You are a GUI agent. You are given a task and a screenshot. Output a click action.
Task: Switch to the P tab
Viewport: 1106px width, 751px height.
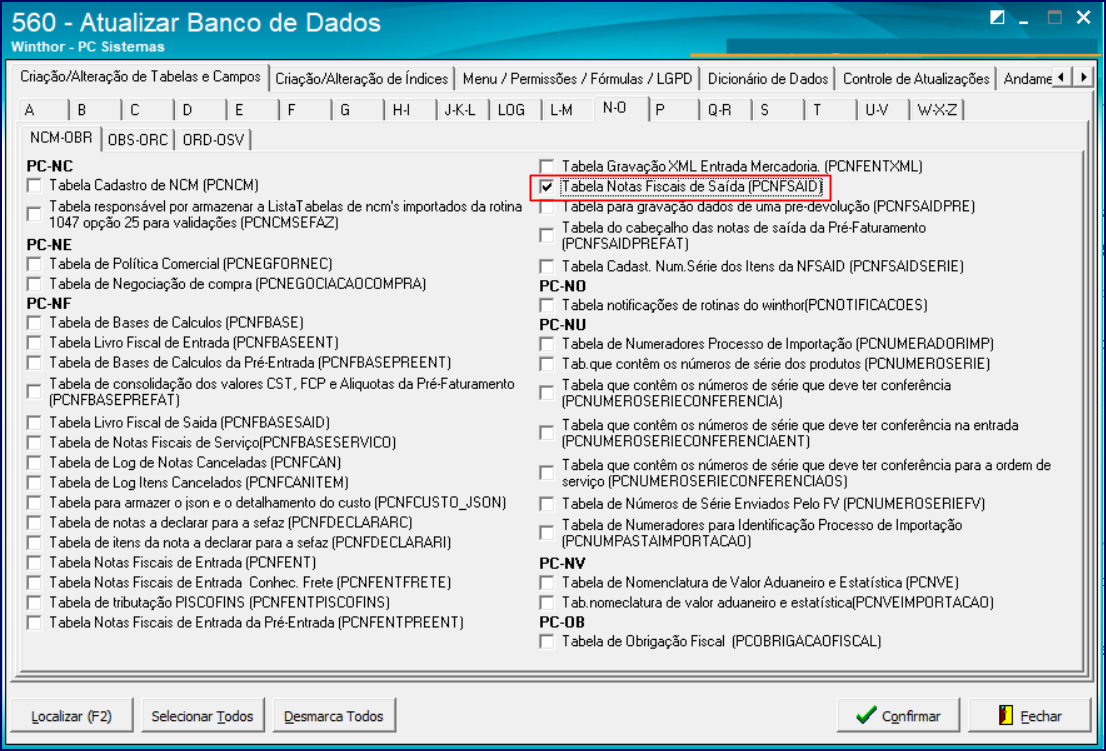coord(674,110)
